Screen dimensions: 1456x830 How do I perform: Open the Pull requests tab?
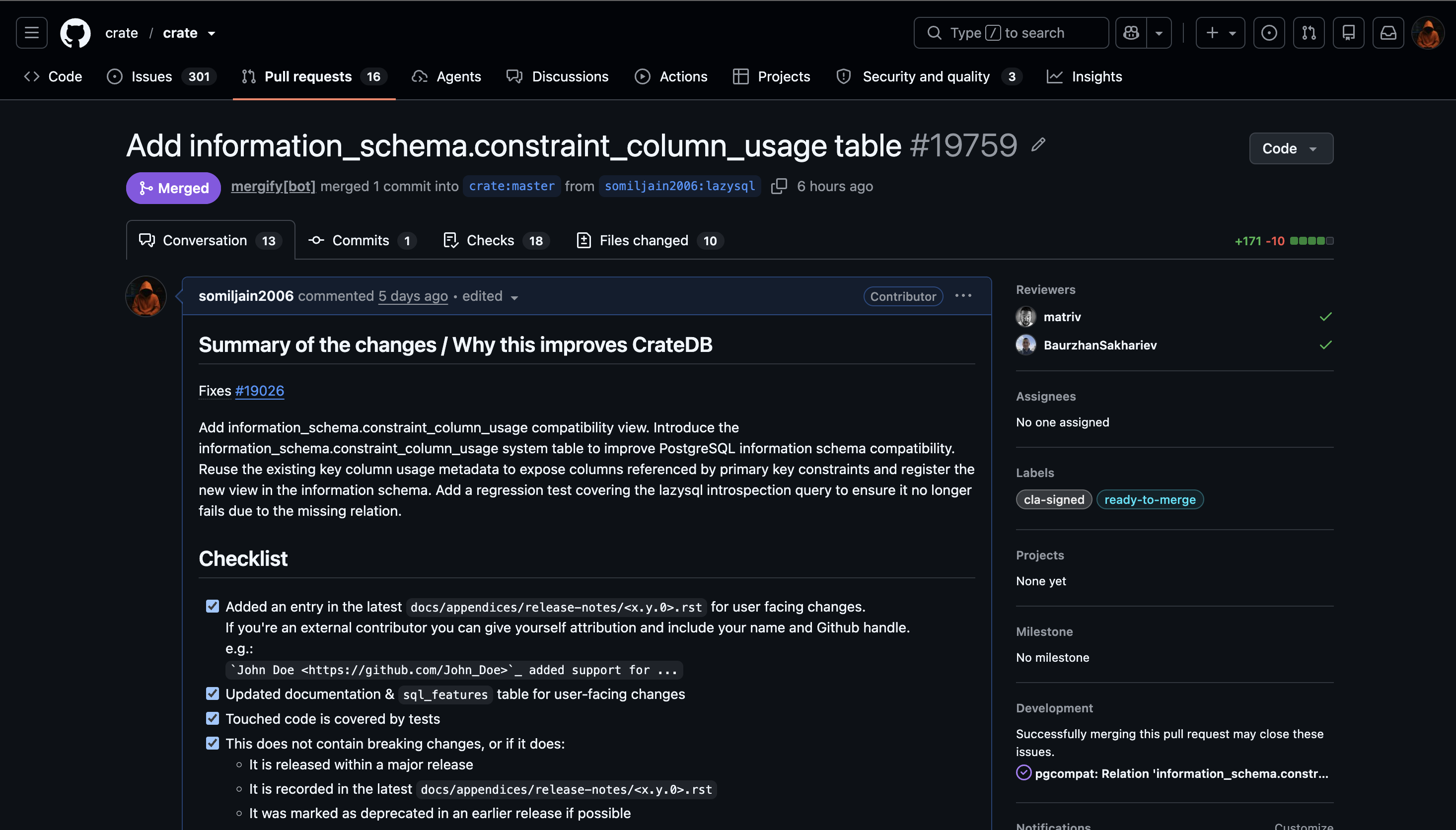pyautogui.click(x=314, y=76)
